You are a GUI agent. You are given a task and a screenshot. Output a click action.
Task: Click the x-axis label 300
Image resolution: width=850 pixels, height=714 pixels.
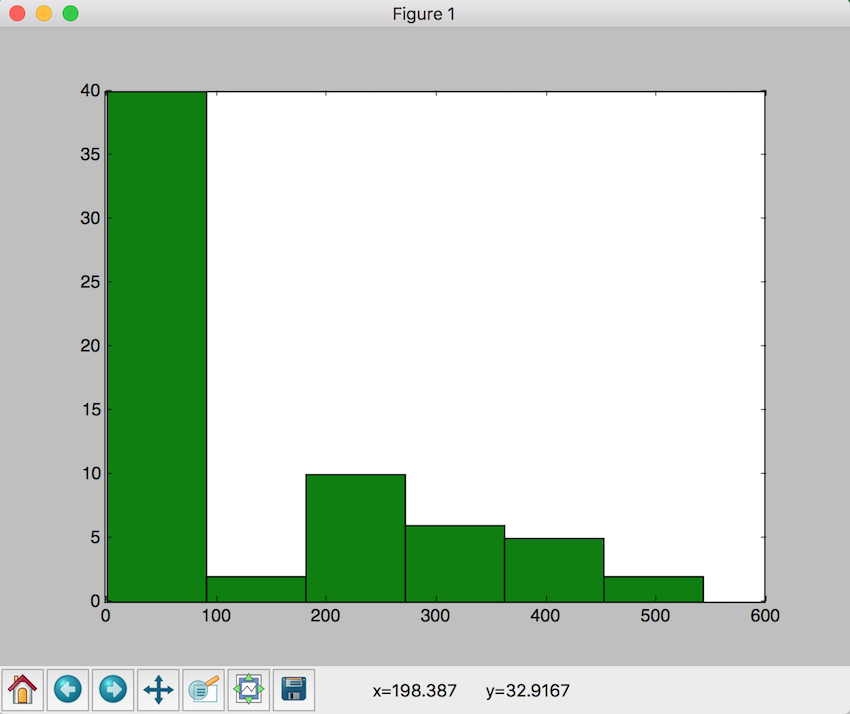tap(435, 616)
